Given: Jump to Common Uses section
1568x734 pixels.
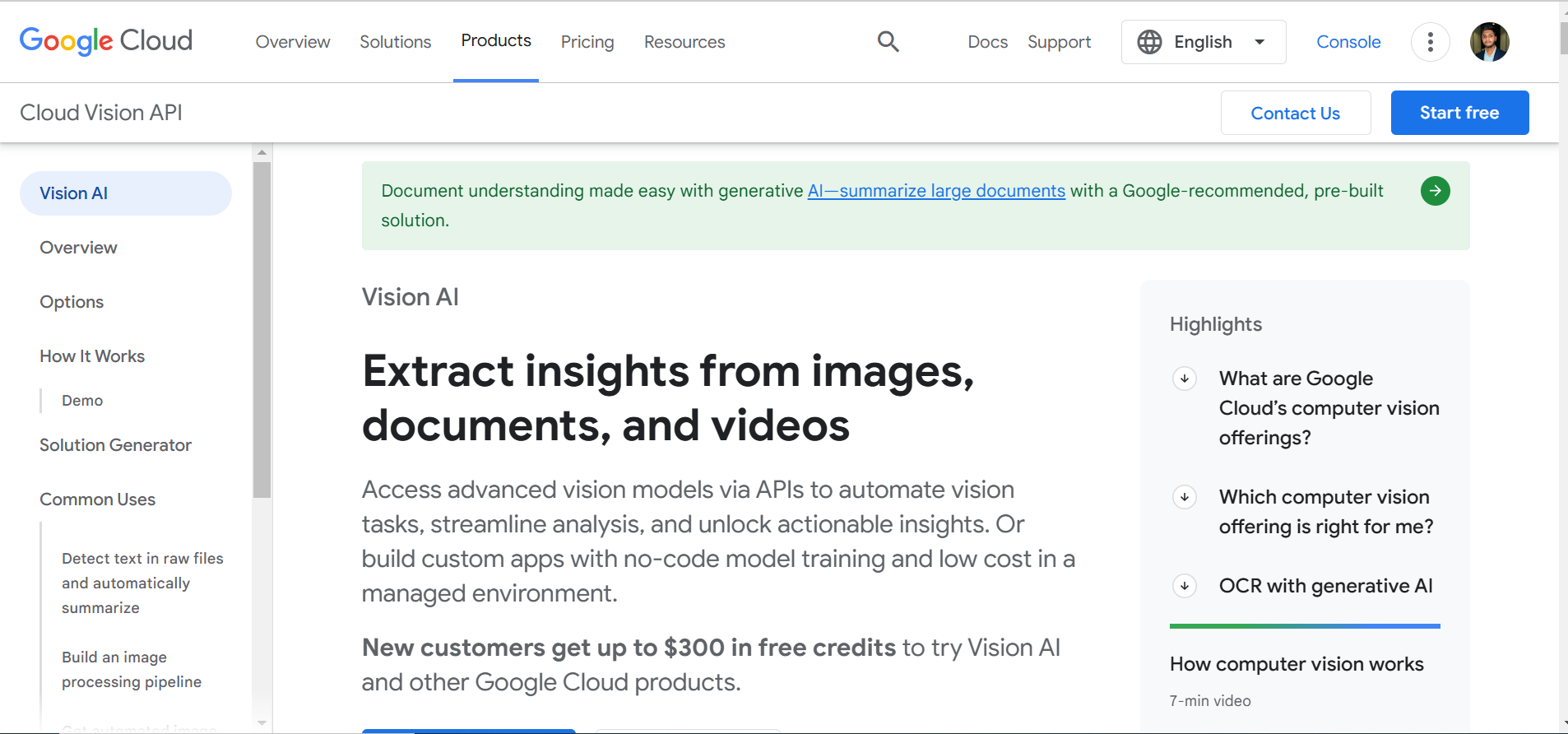Looking at the screenshot, I should [x=97, y=499].
